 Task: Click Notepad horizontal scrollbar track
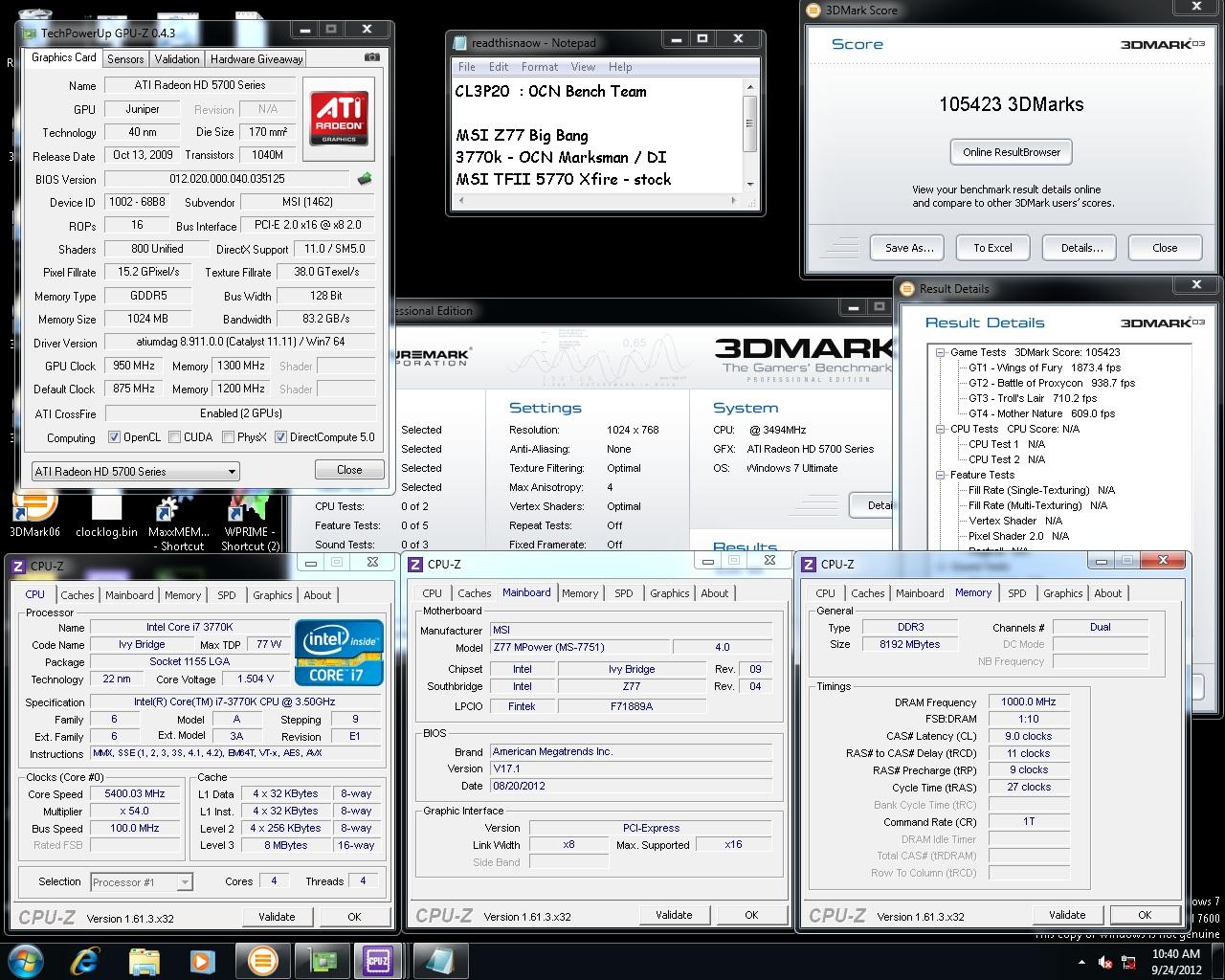click(597, 201)
